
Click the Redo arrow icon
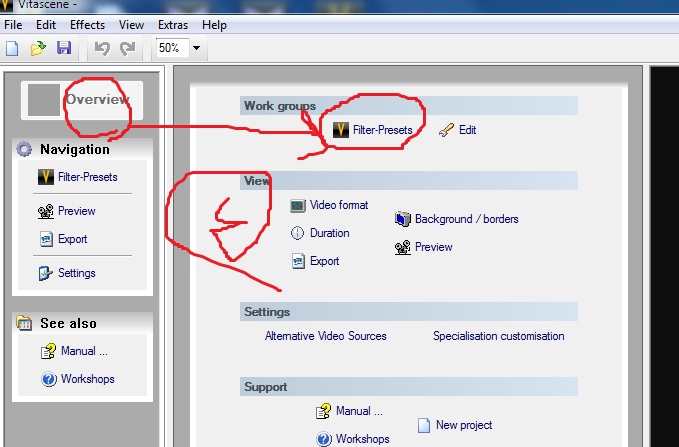(x=128, y=48)
